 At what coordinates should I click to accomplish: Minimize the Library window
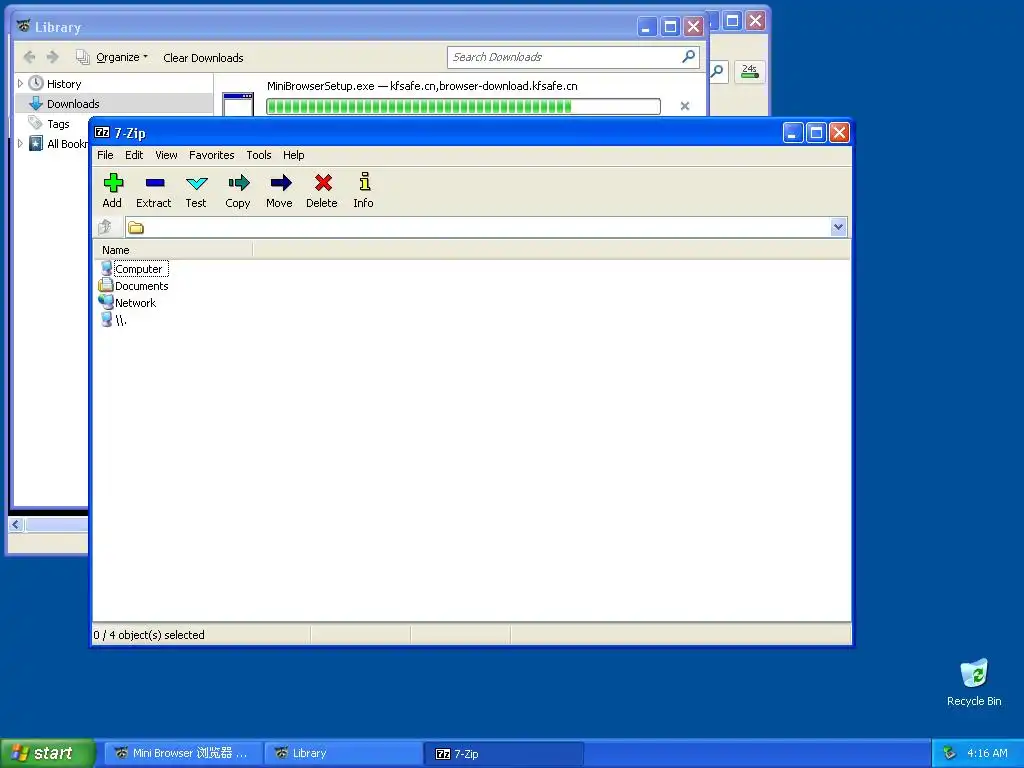pos(647,27)
